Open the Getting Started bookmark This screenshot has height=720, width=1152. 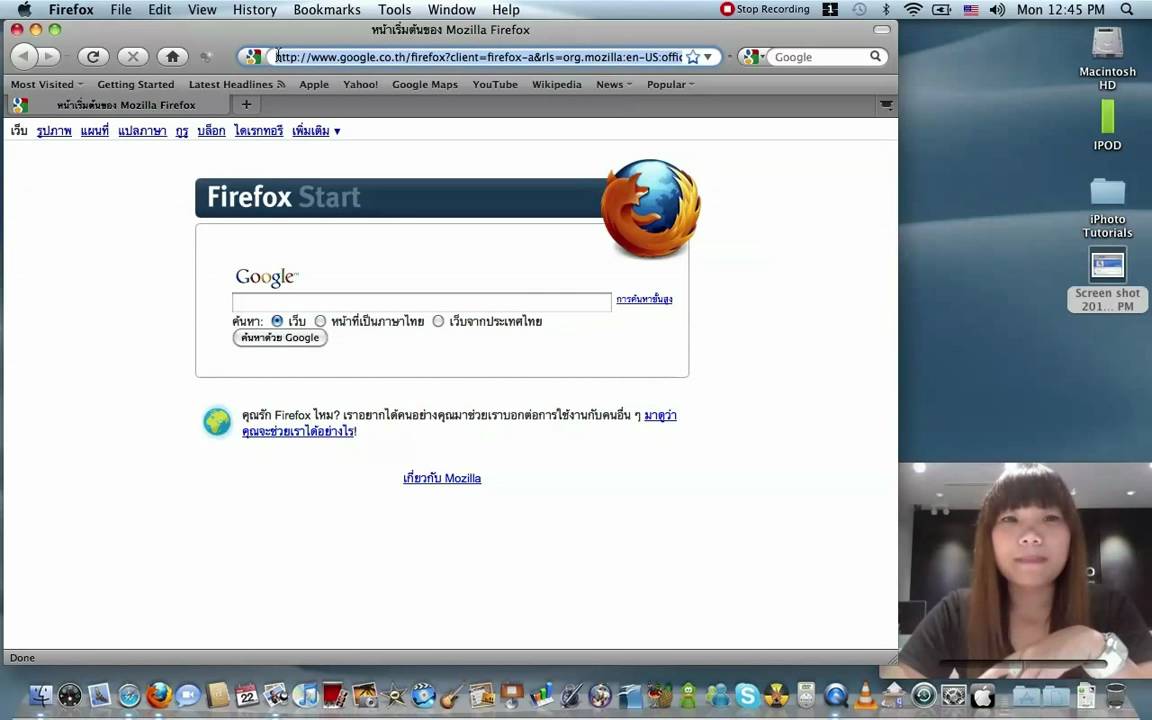point(136,84)
